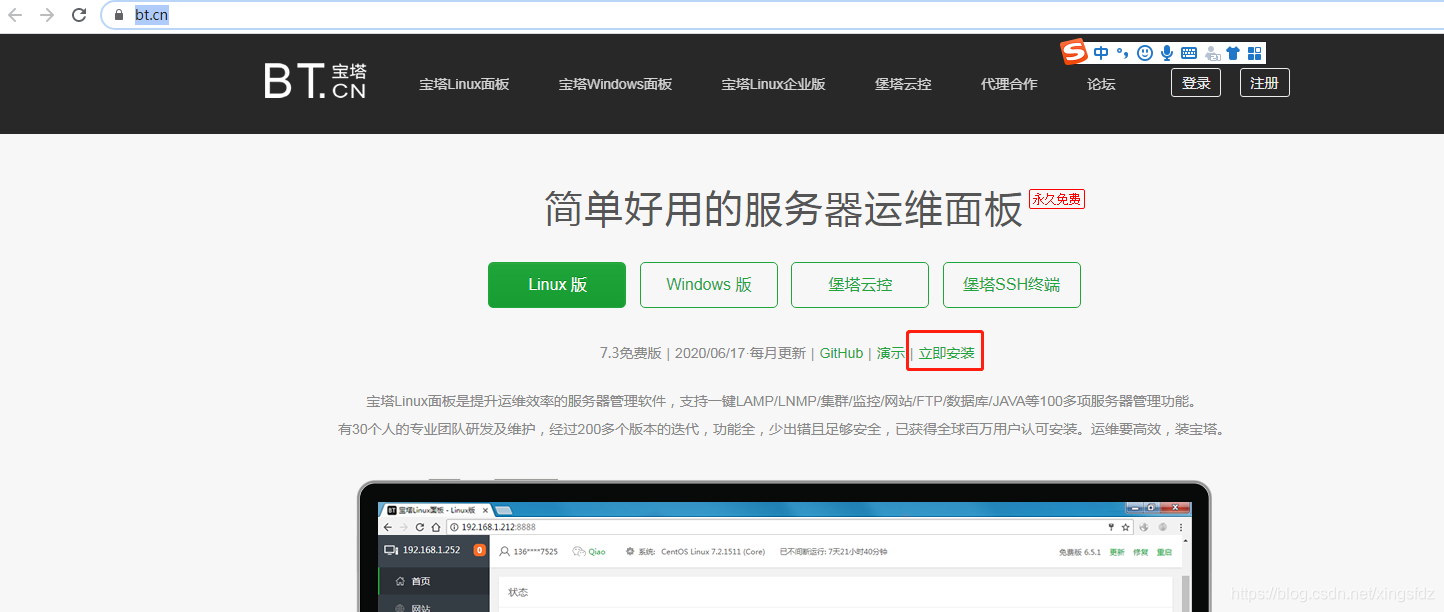Screen dimensions: 1444x612
Task: Go to the 论坛 forum nav item
Action: coord(1101,84)
